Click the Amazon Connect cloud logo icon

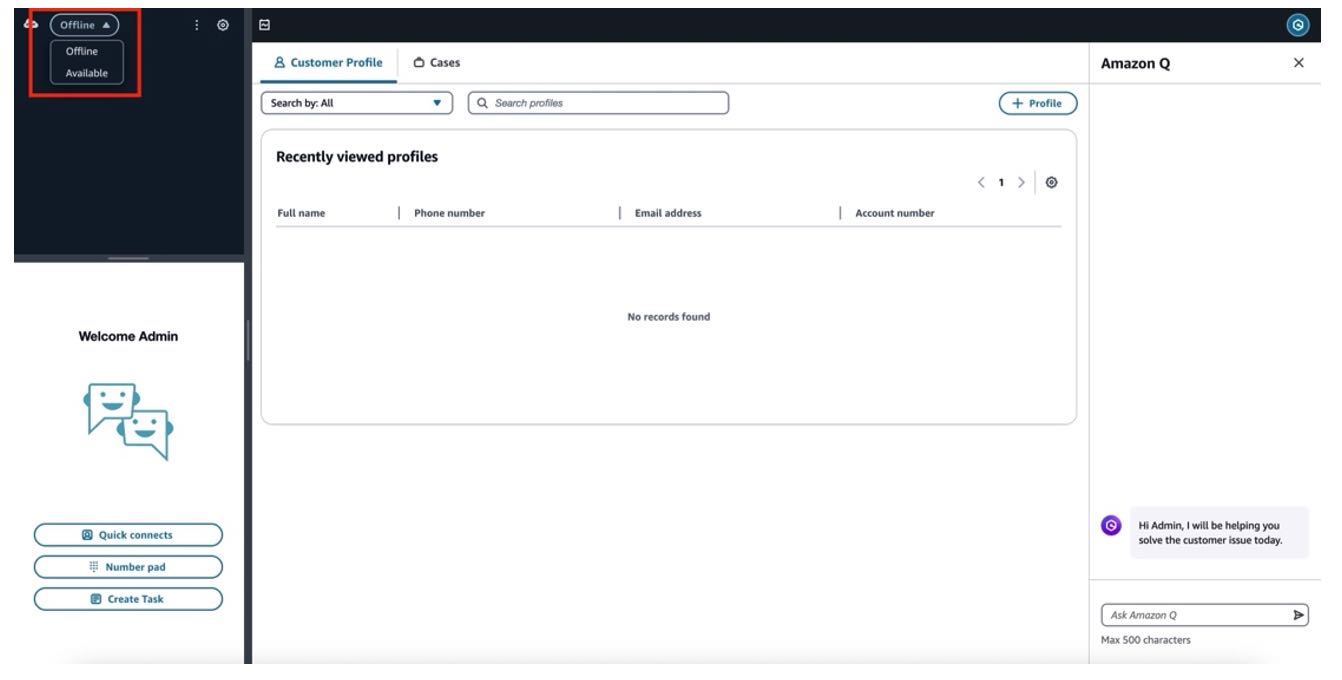pos(30,24)
